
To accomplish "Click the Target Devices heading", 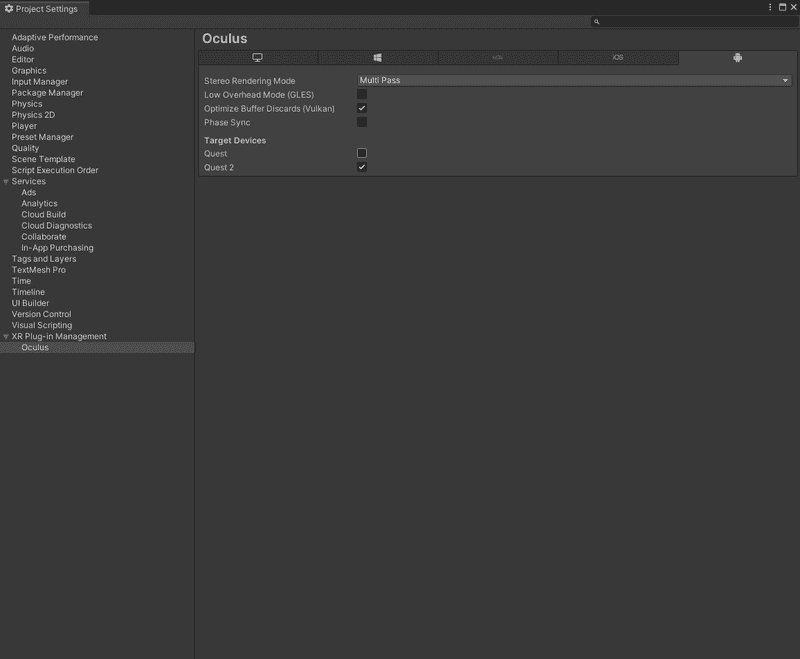I will [x=235, y=140].
